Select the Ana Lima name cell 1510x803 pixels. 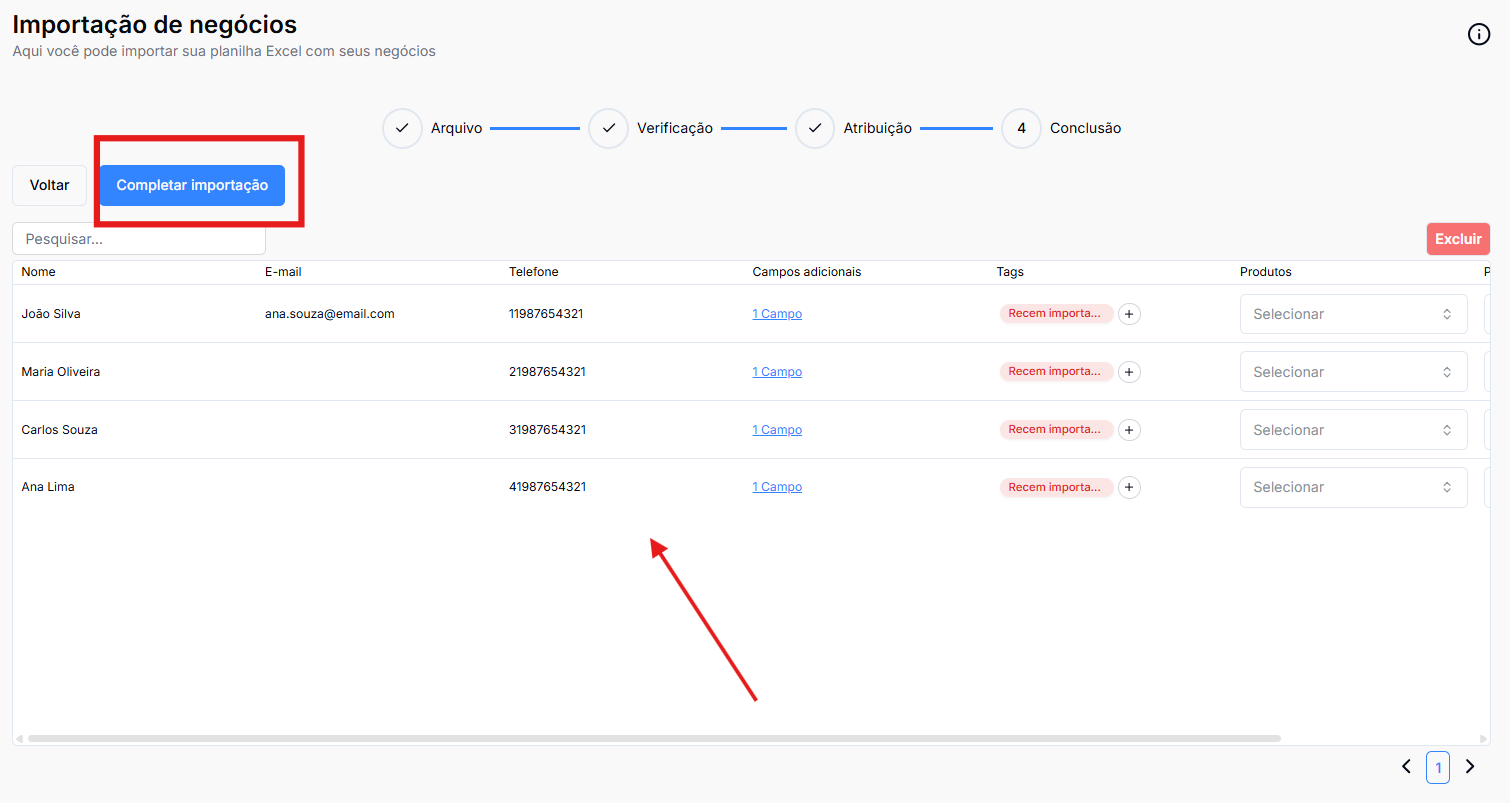[48, 487]
